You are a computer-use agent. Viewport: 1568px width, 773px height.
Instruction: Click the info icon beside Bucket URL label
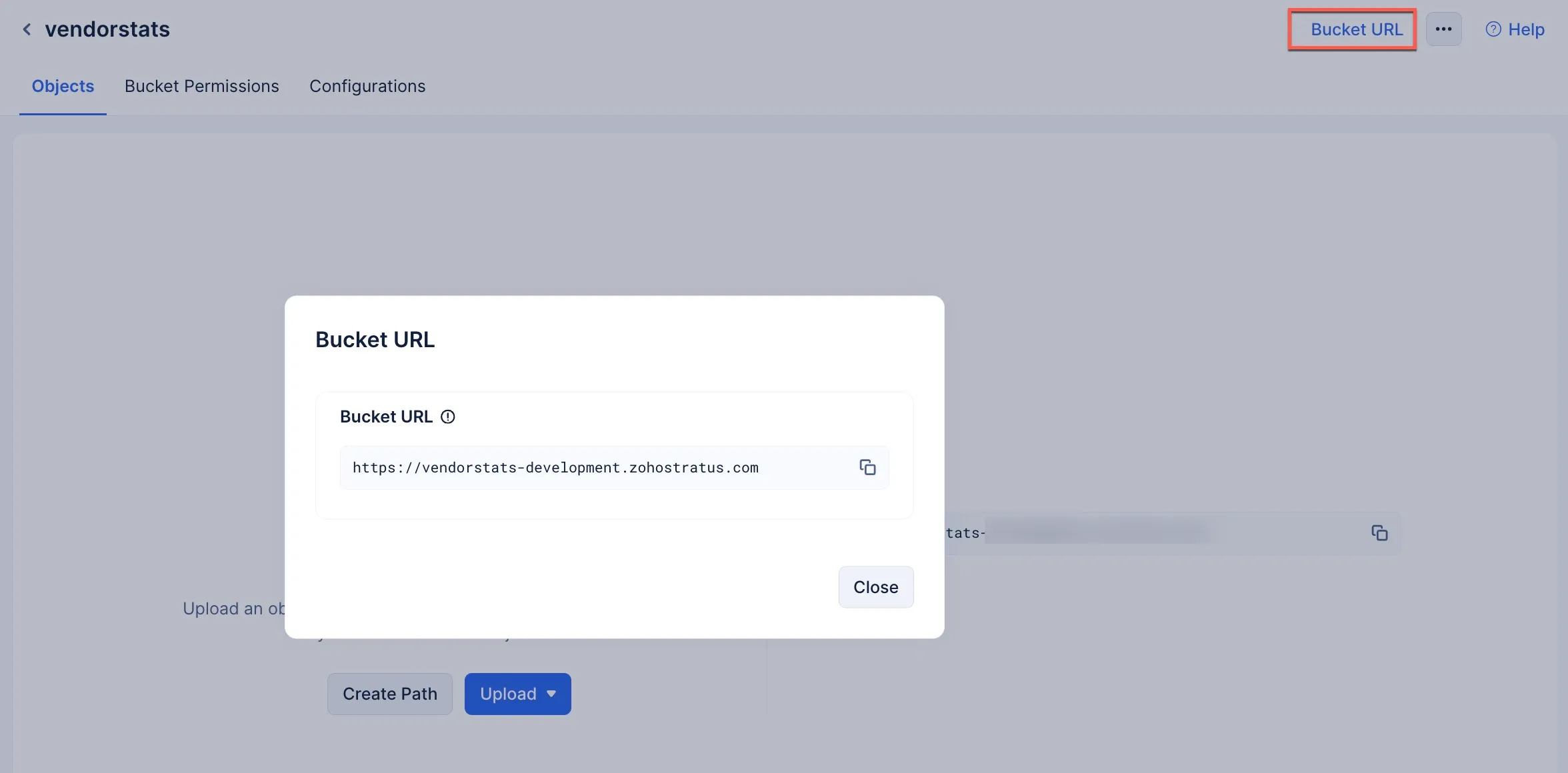[448, 416]
